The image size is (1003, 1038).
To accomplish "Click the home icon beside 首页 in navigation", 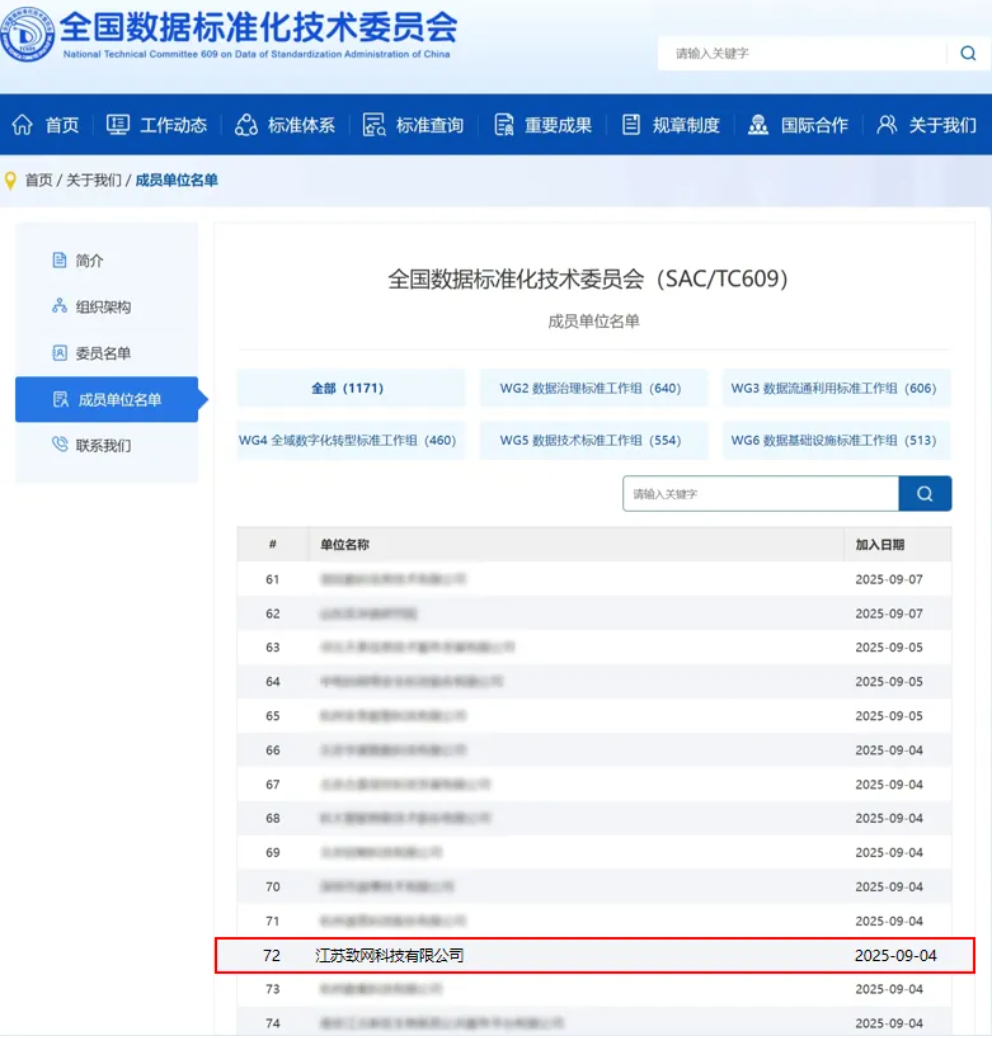I will [x=22, y=125].
